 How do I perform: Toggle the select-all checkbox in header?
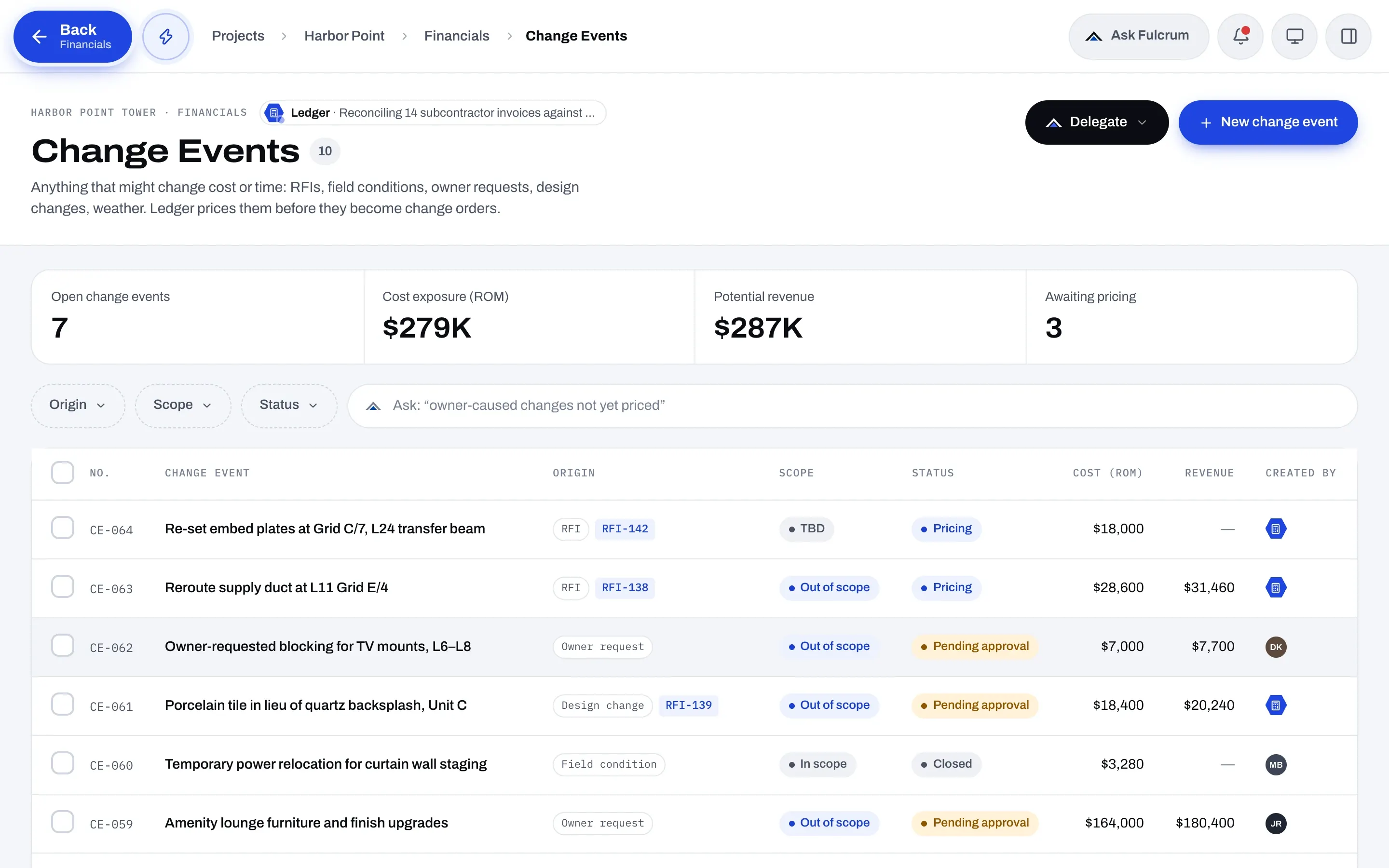tap(63, 473)
